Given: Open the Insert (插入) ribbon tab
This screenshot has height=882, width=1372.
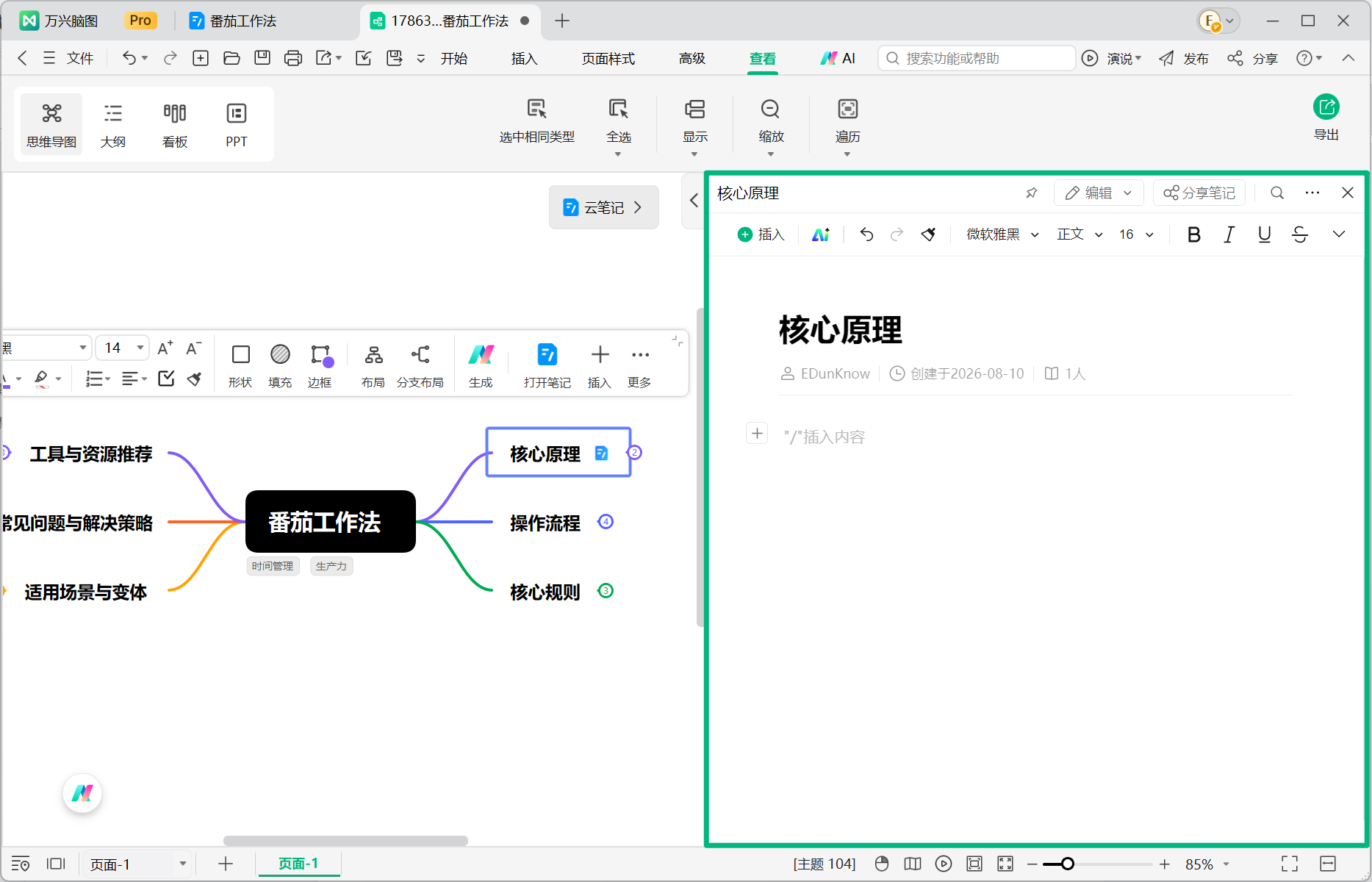Looking at the screenshot, I should click(x=525, y=59).
